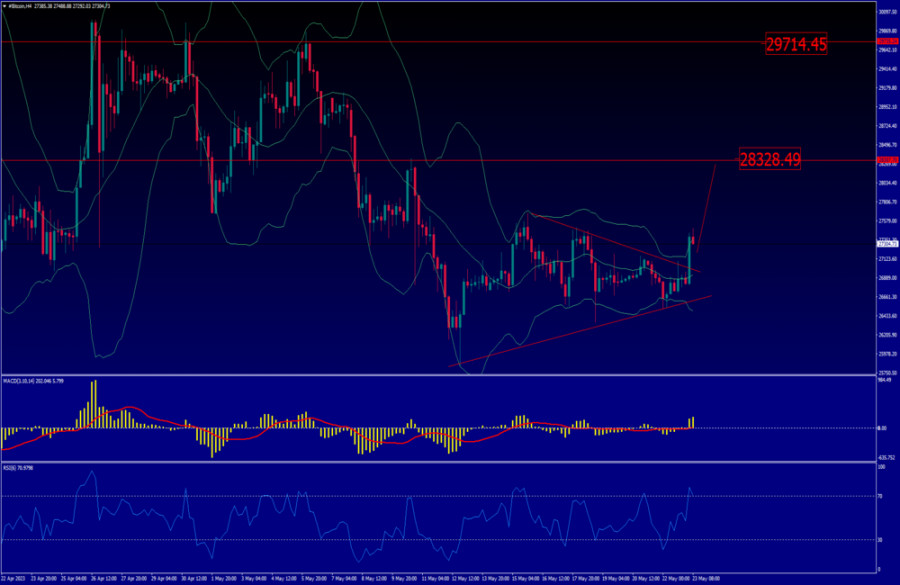
Task: Click the MACD 0.00 zero level label
Action: coord(882,428)
